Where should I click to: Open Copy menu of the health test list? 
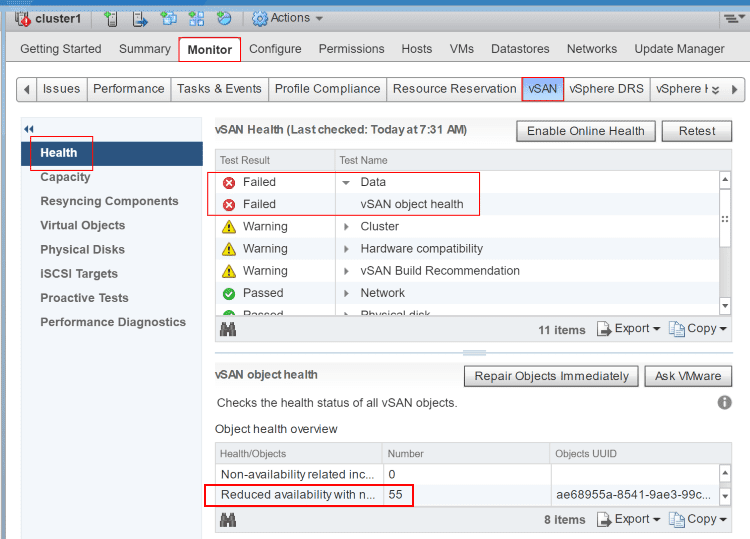(x=698, y=329)
